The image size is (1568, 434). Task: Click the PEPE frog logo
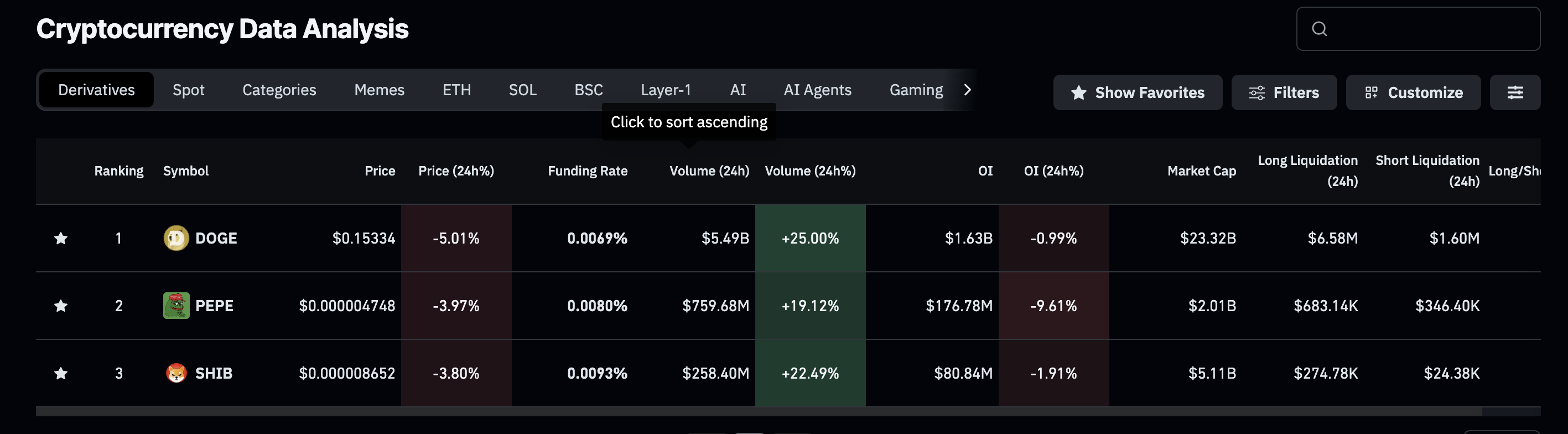176,306
